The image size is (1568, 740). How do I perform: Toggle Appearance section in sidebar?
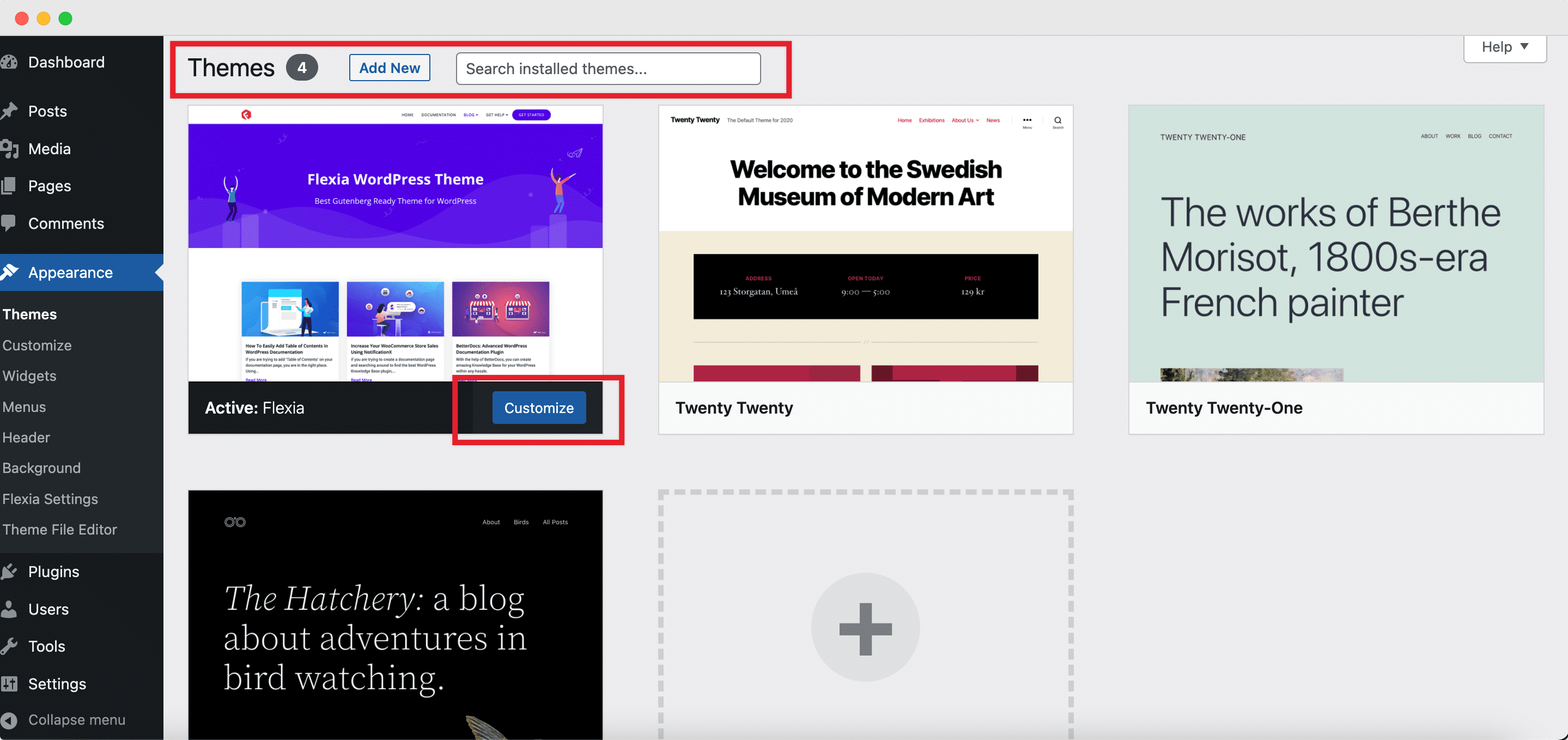70,271
